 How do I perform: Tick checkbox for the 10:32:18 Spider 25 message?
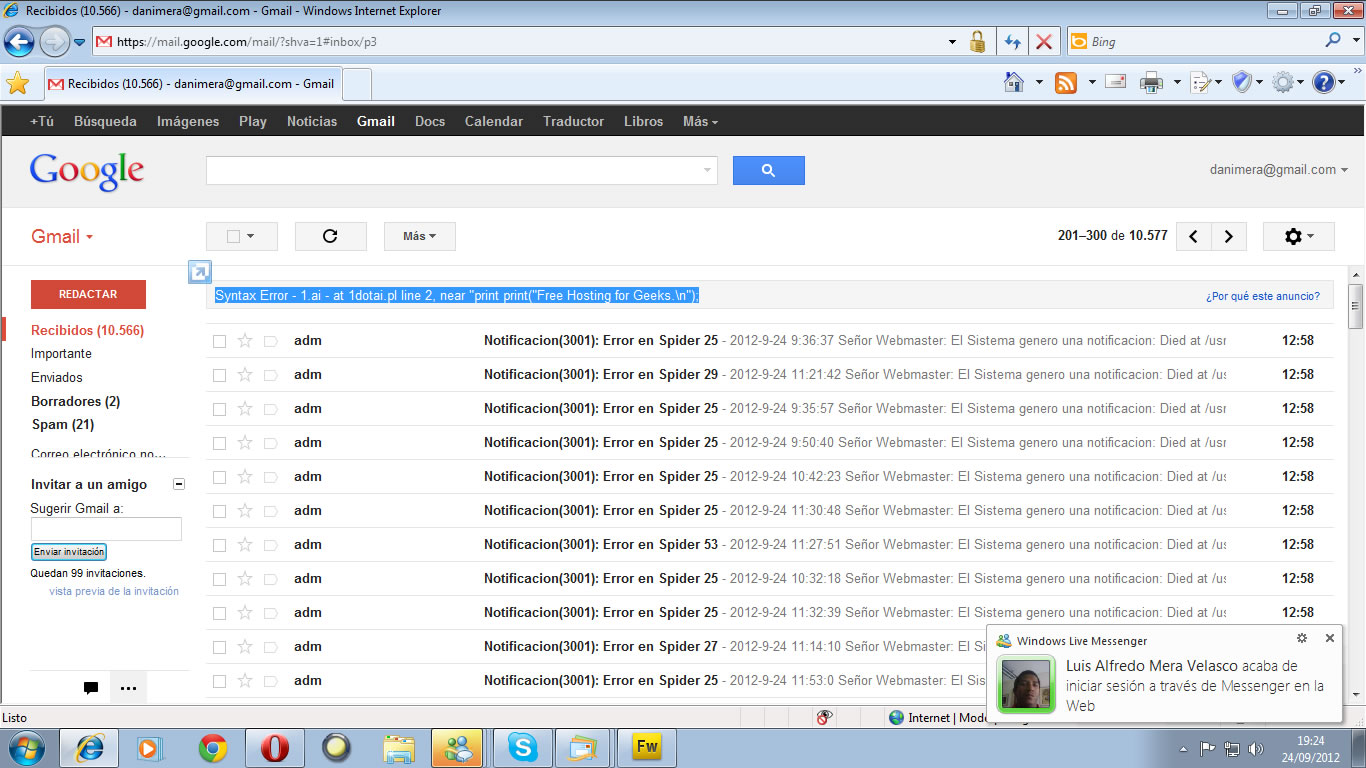(x=220, y=579)
